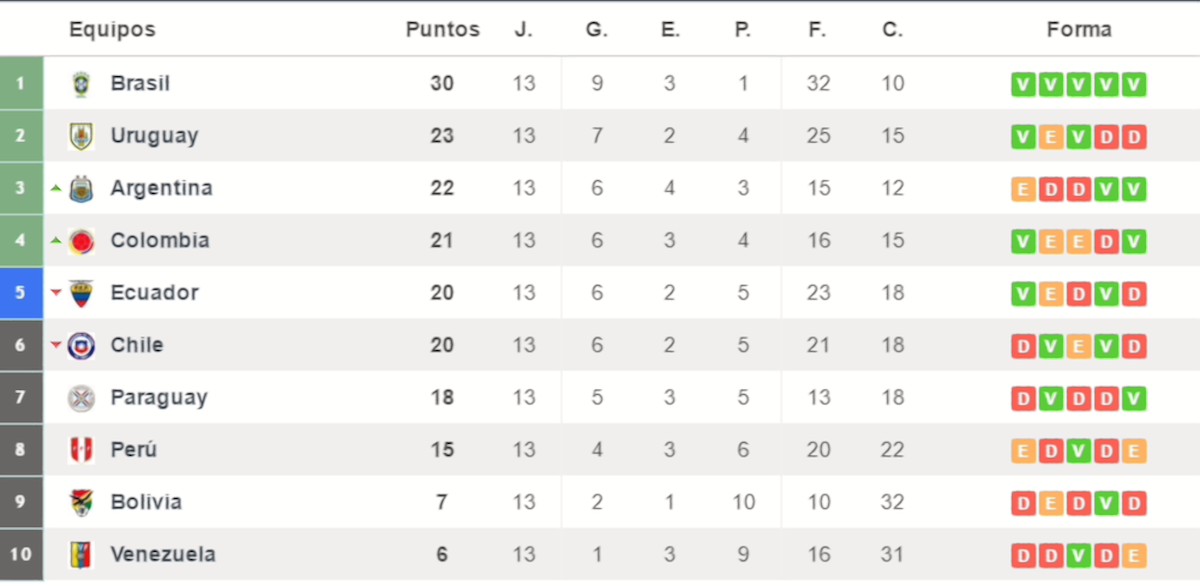Click the Brasil team crest icon

coord(81,84)
